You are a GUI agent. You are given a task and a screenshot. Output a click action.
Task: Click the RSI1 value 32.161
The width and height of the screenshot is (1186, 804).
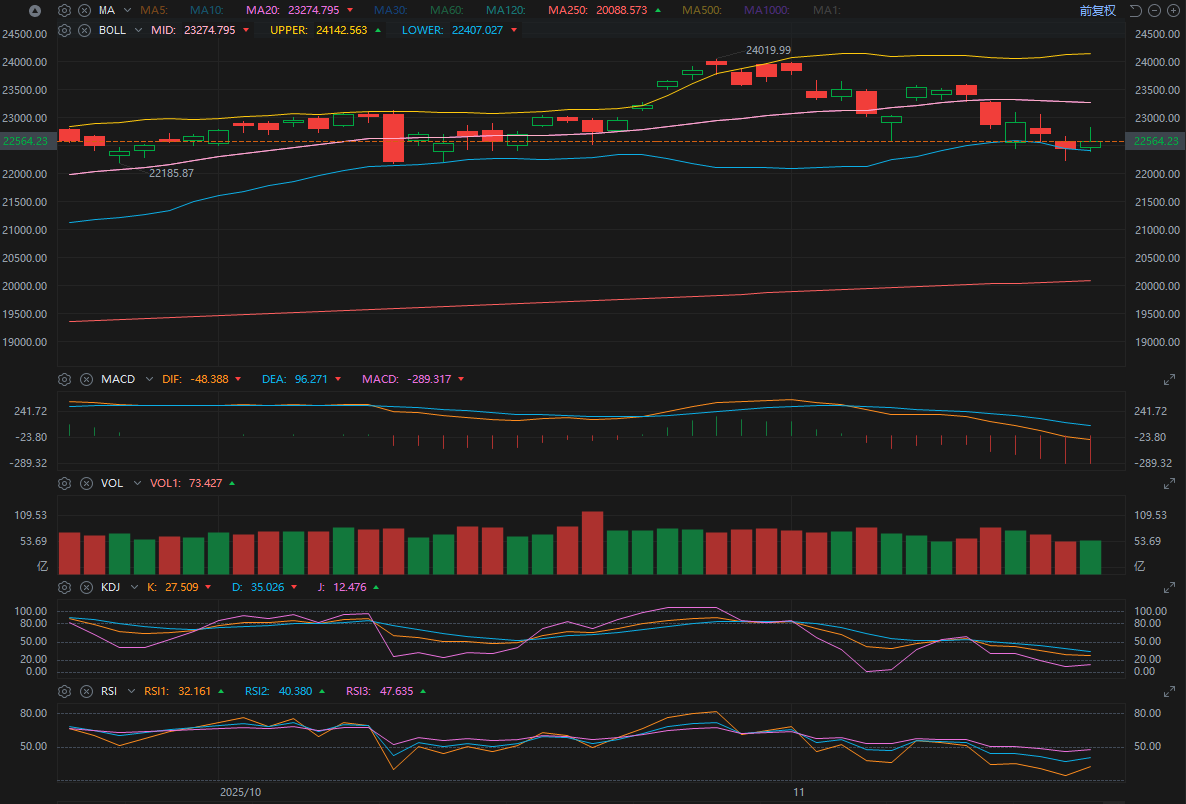194,691
